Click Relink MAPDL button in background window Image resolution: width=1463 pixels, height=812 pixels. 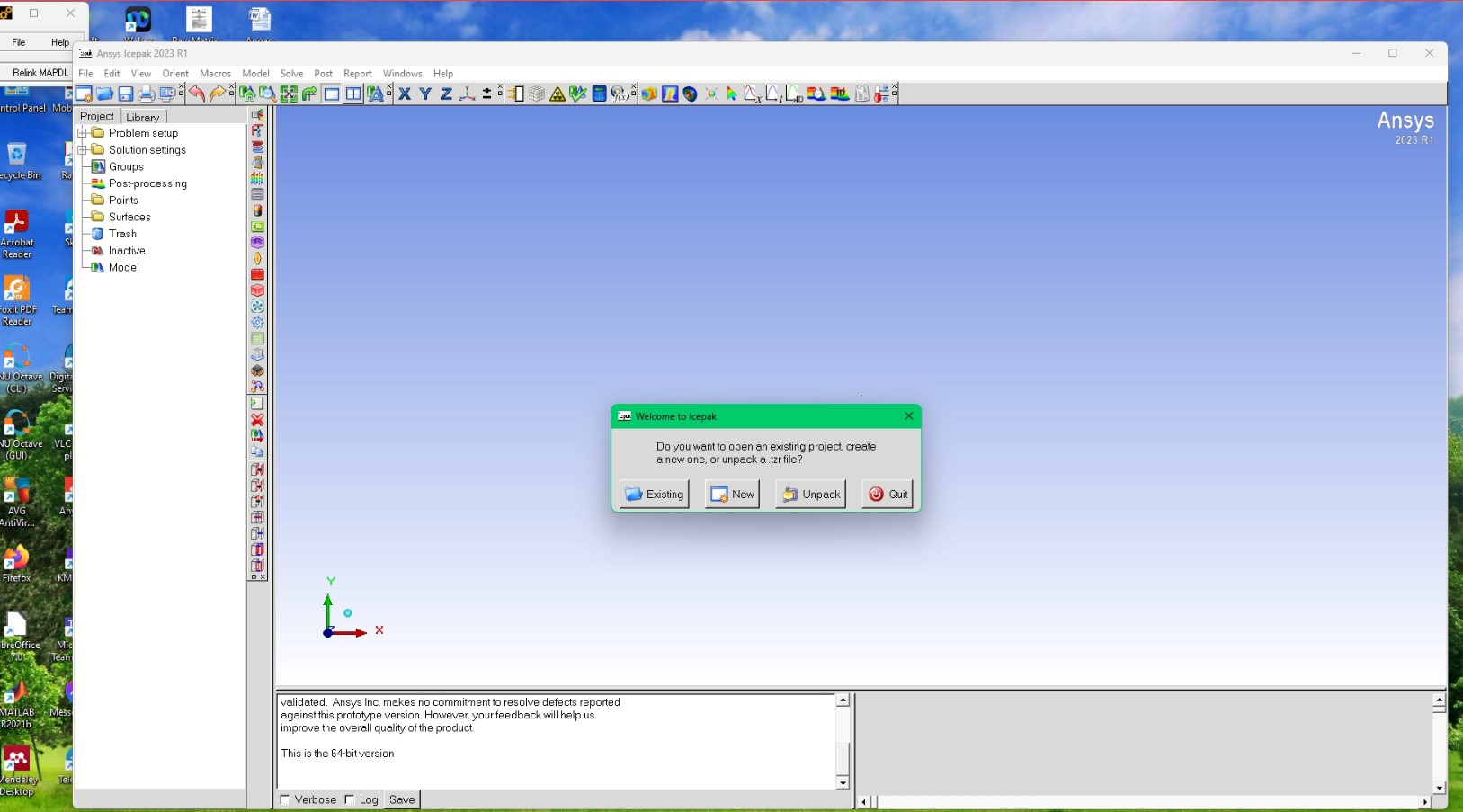coord(40,72)
